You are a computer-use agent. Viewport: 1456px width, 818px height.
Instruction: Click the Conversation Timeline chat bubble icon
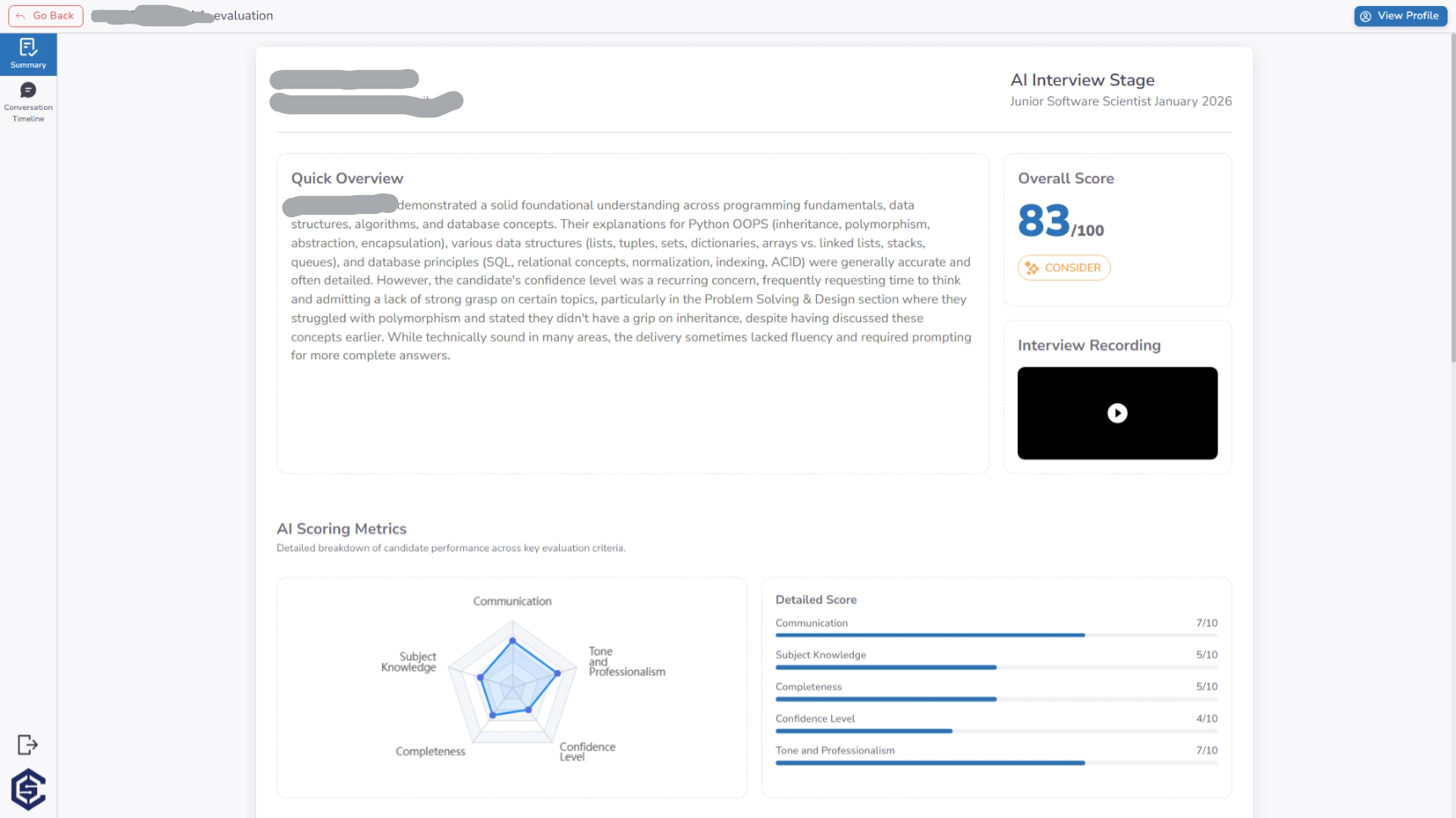[x=28, y=90]
